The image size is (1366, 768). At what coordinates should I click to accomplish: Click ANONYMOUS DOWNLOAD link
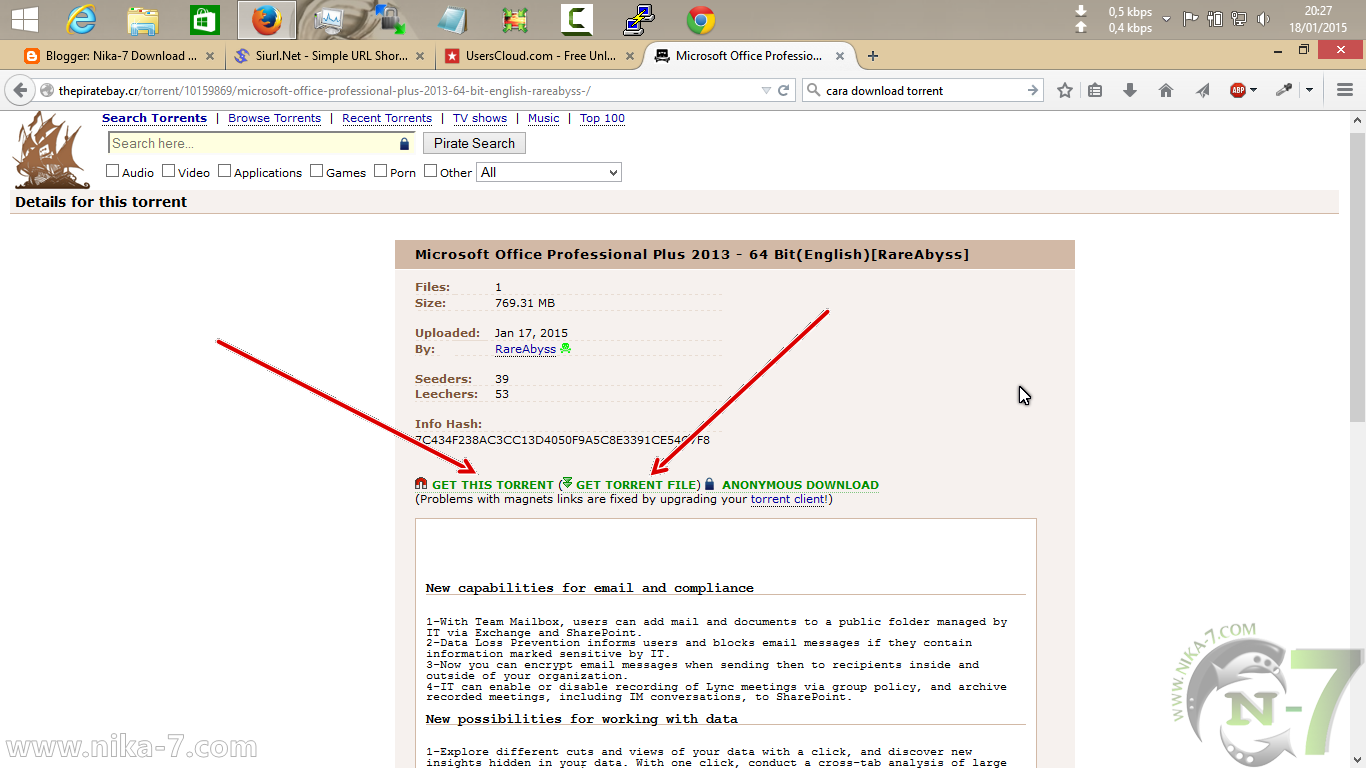coord(800,485)
